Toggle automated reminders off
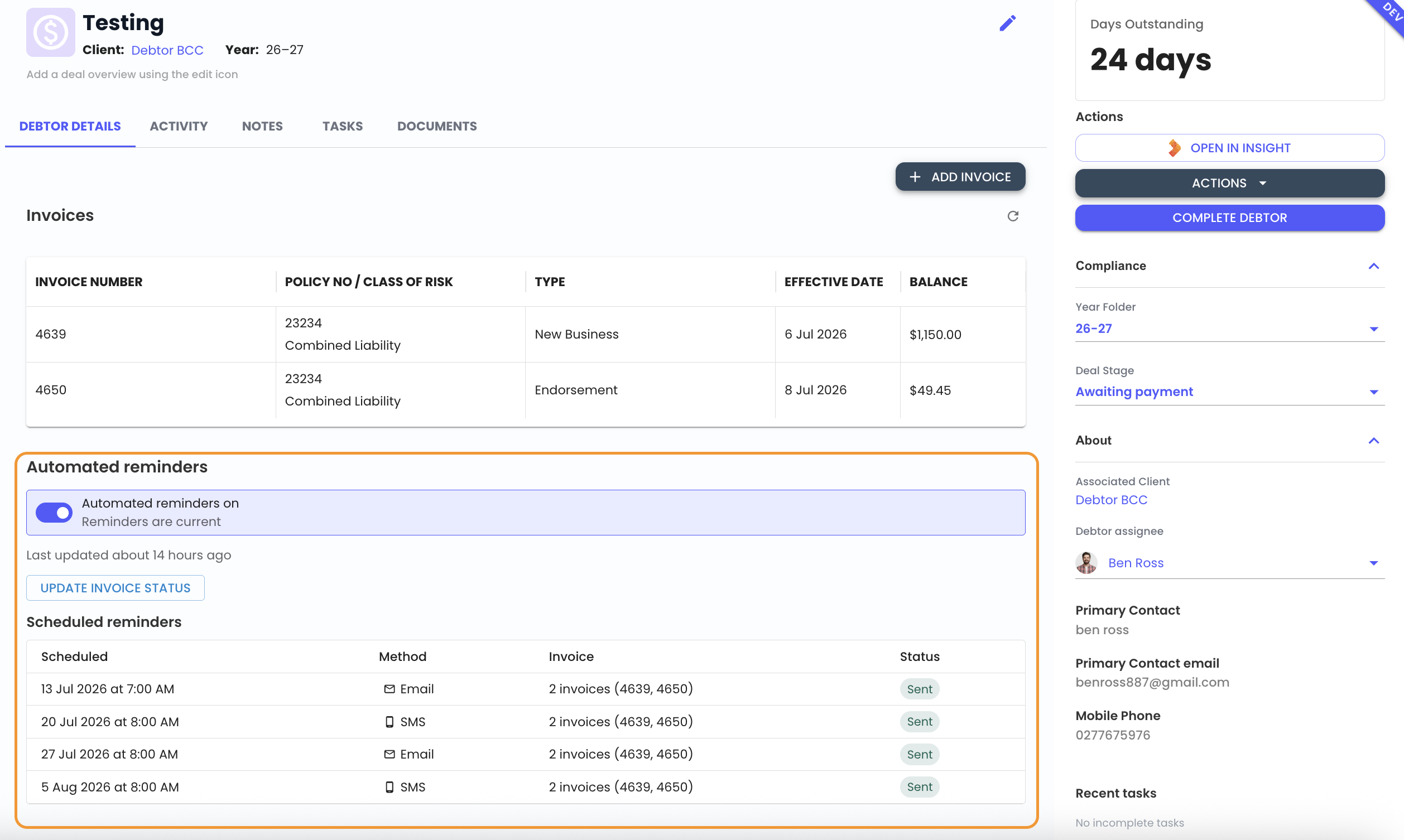 (x=54, y=512)
